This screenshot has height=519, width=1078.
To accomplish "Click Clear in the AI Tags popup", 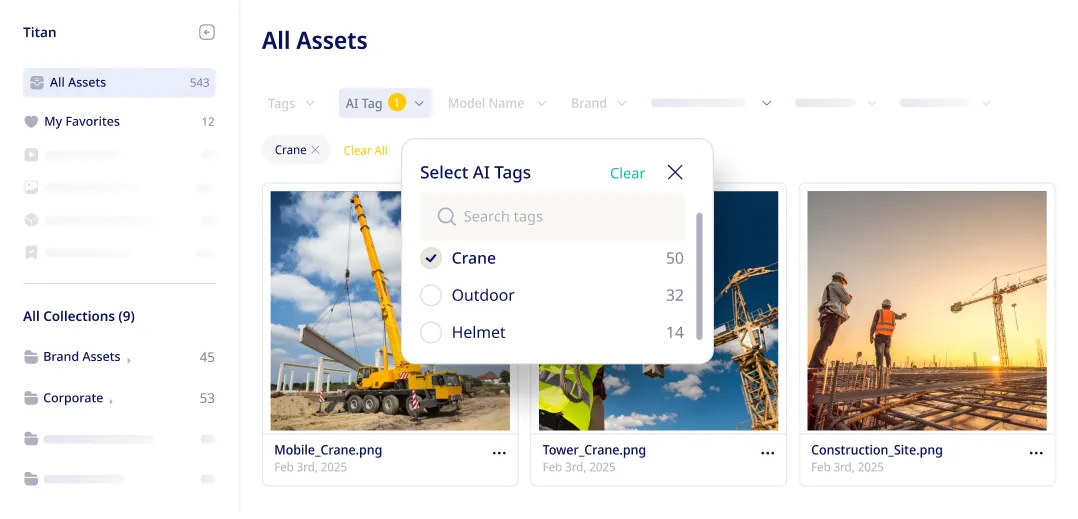I will [627, 173].
